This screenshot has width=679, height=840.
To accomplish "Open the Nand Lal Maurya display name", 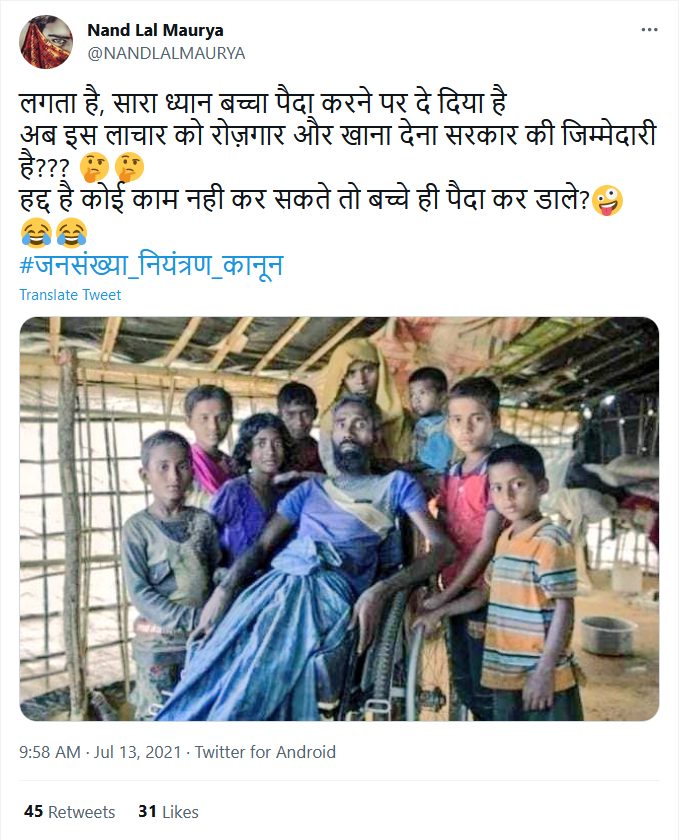I will click(x=155, y=31).
